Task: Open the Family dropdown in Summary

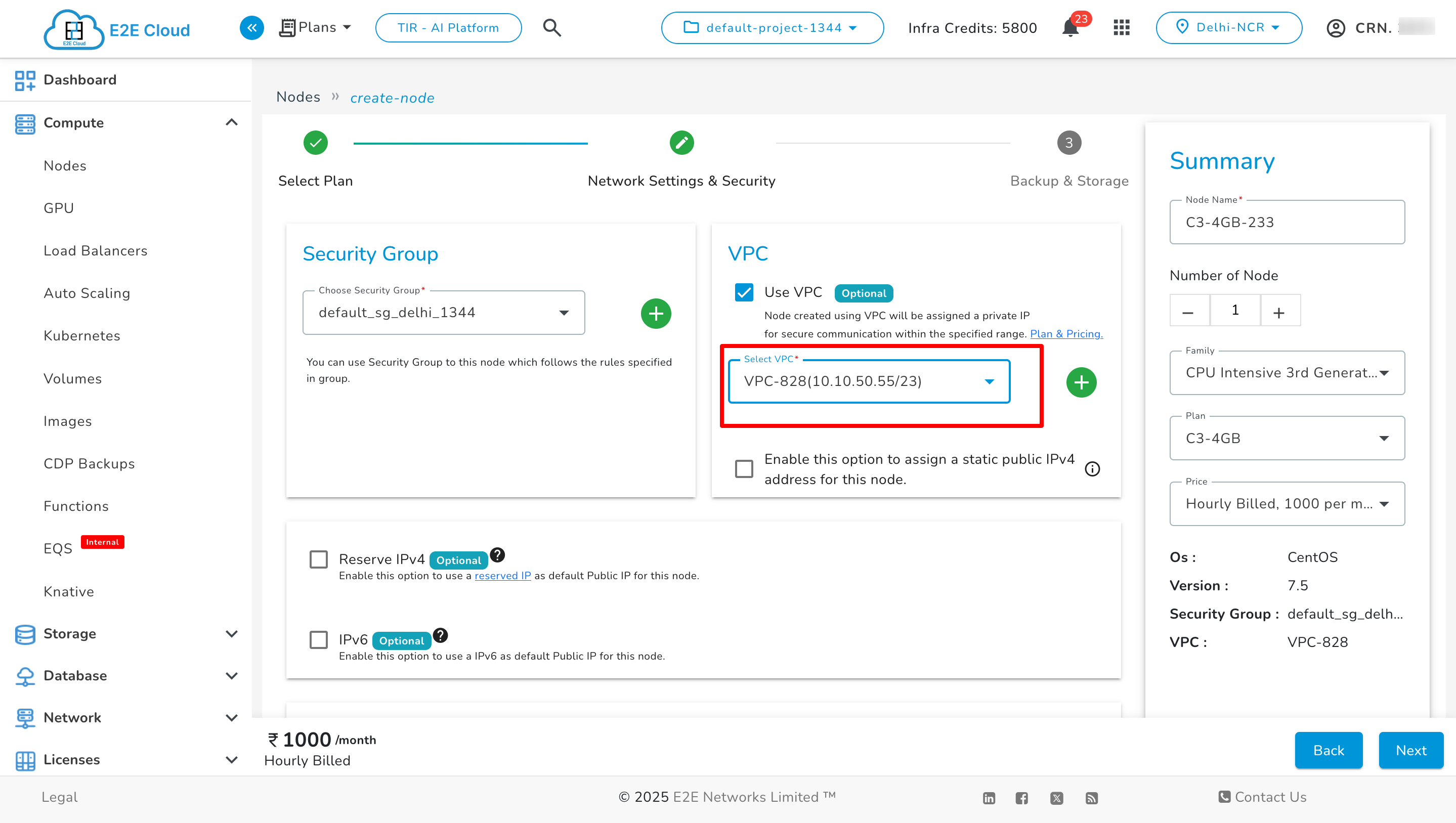Action: [x=1287, y=373]
